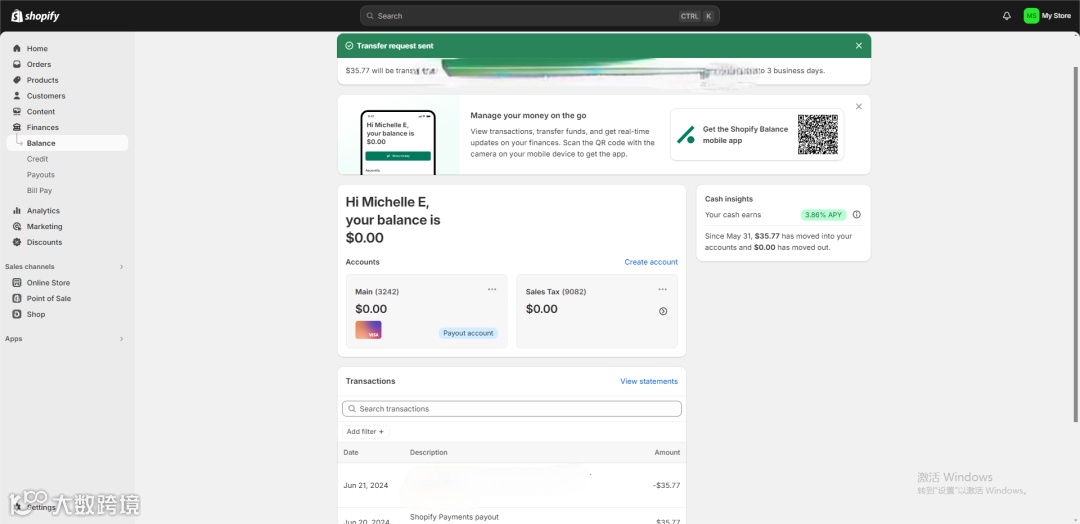This screenshot has width=1080, height=524.
Task: Go to Balance page
Action: point(68,143)
